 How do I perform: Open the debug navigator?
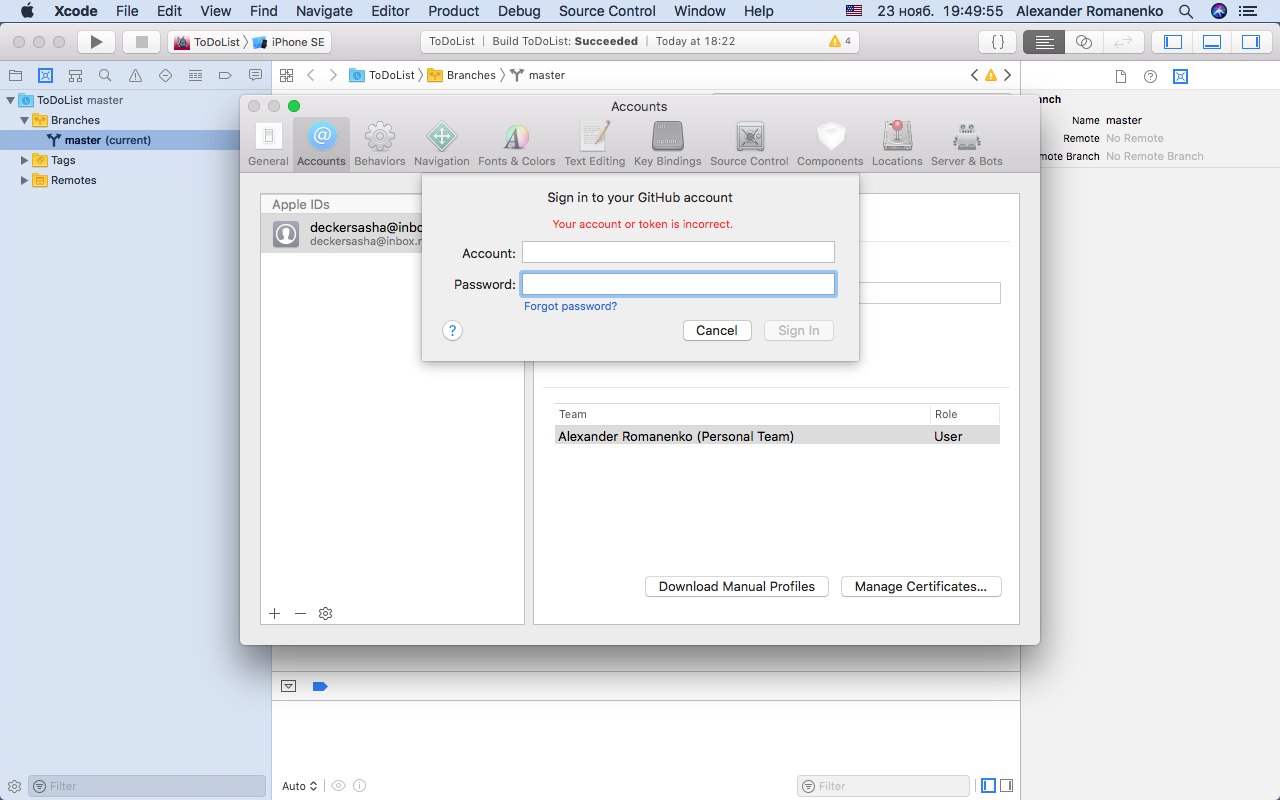point(195,75)
